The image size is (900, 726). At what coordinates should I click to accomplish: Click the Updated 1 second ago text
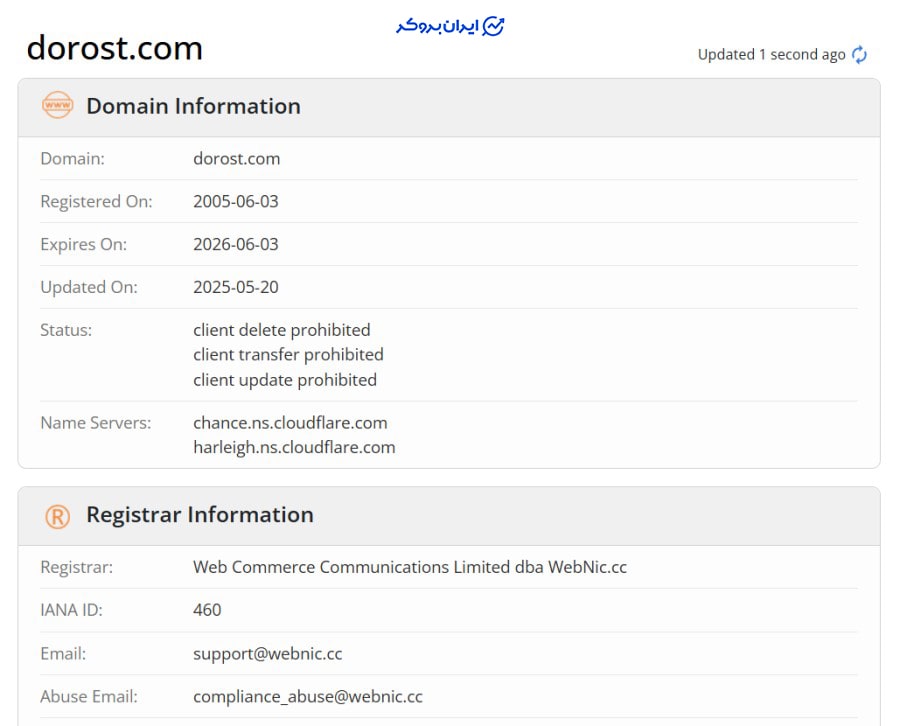771,55
